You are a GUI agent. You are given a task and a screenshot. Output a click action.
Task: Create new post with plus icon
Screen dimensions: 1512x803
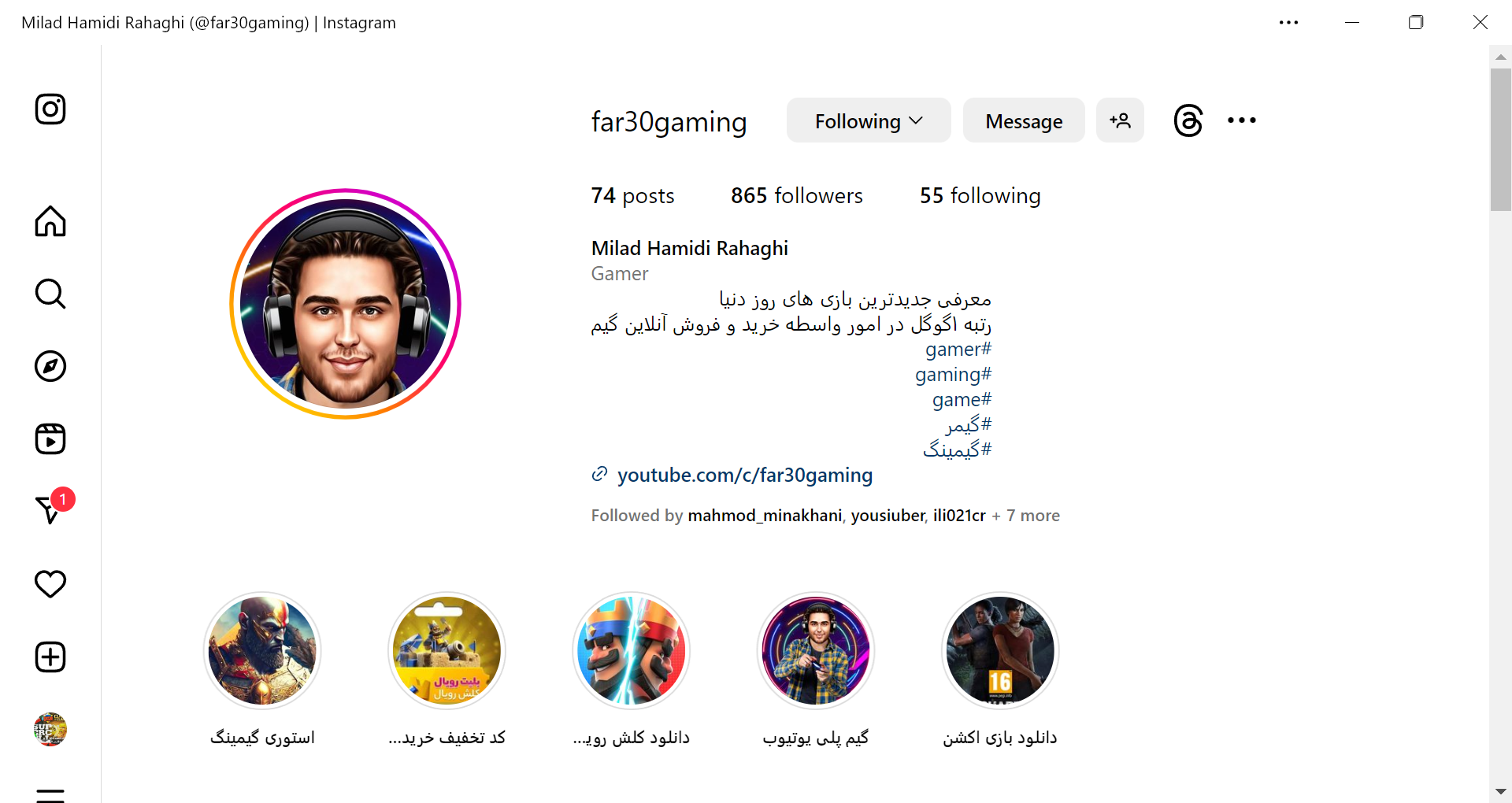[x=50, y=657]
